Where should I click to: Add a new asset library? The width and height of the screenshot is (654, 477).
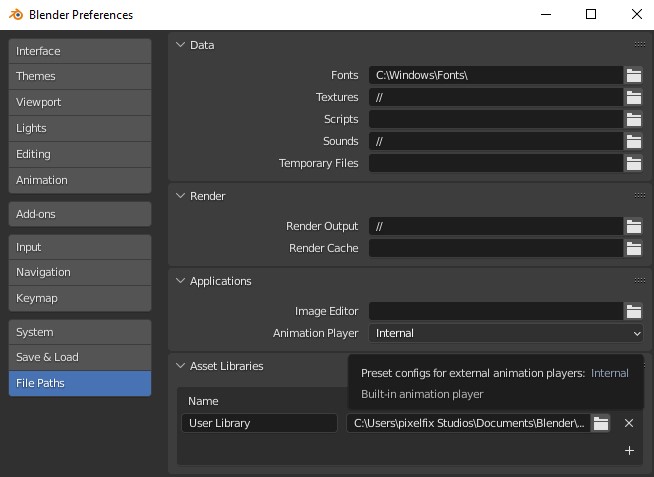[629, 451]
